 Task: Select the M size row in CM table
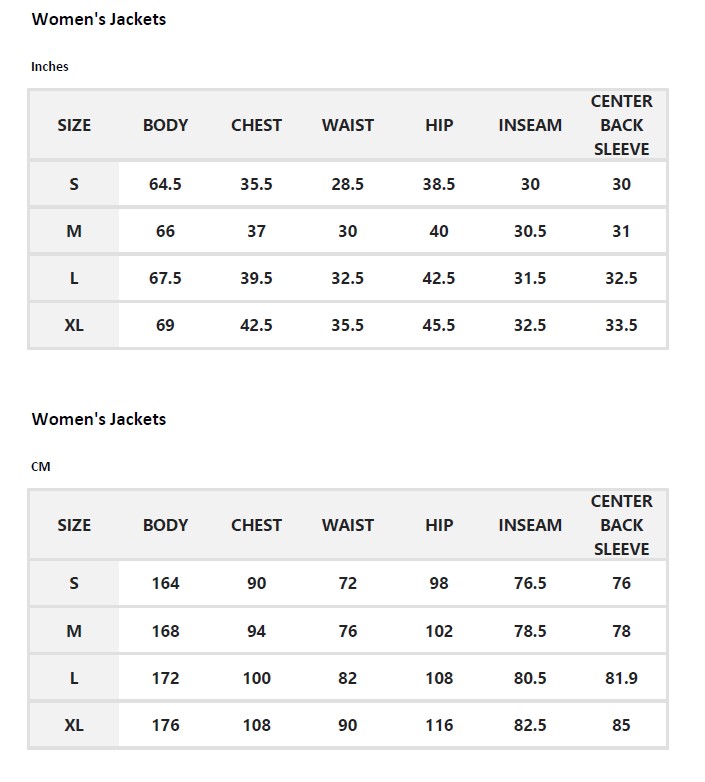(x=348, y=631)
